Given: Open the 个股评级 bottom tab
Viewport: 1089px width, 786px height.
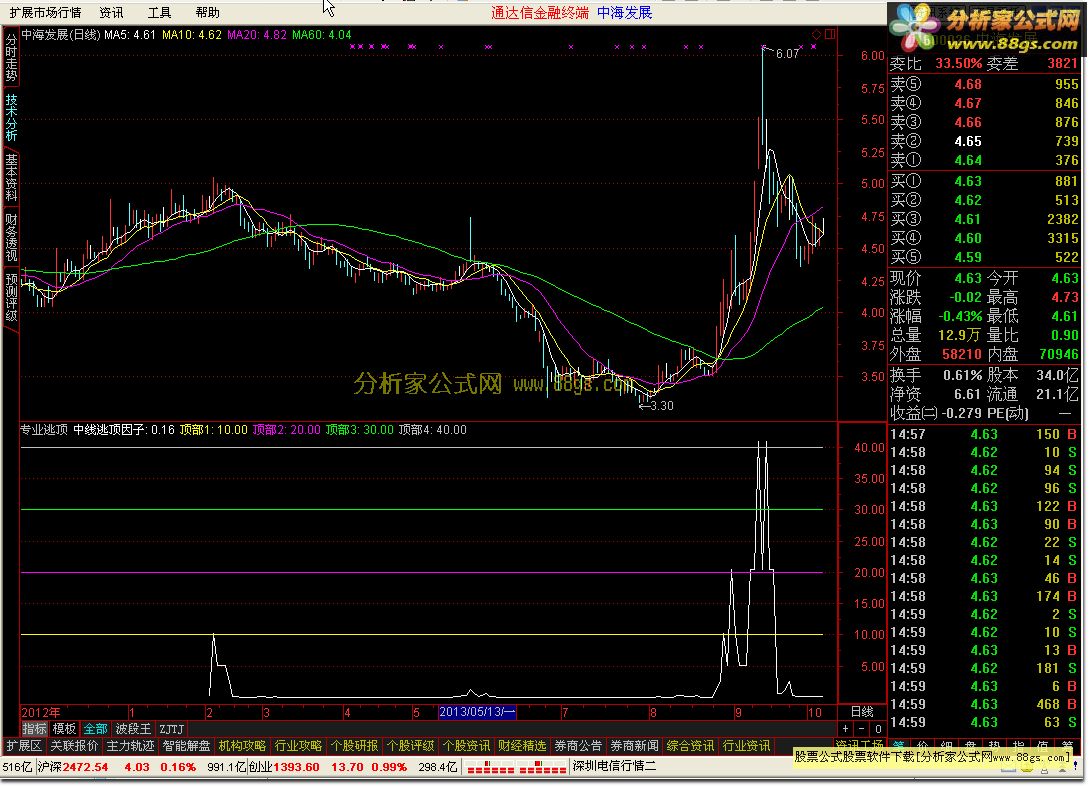Looking at the screenshot, I should tap(410, 746).
